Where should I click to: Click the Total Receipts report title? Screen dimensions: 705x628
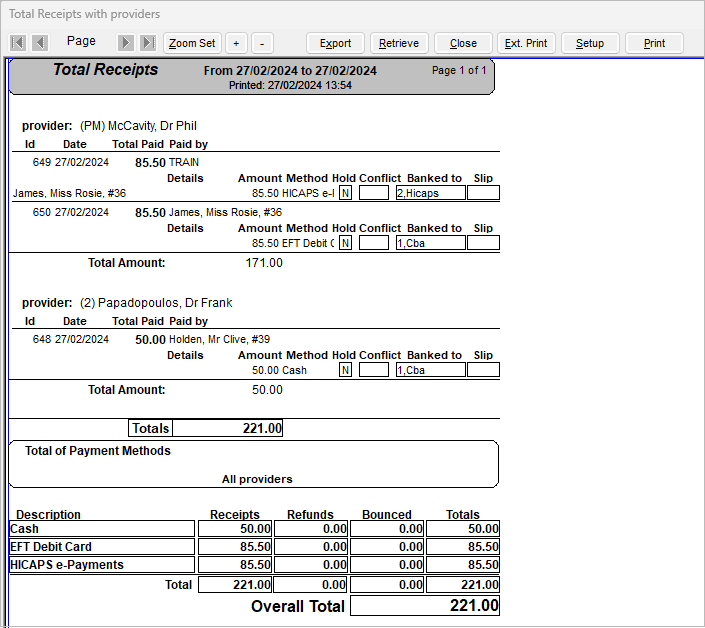click(x=106, y=70)
